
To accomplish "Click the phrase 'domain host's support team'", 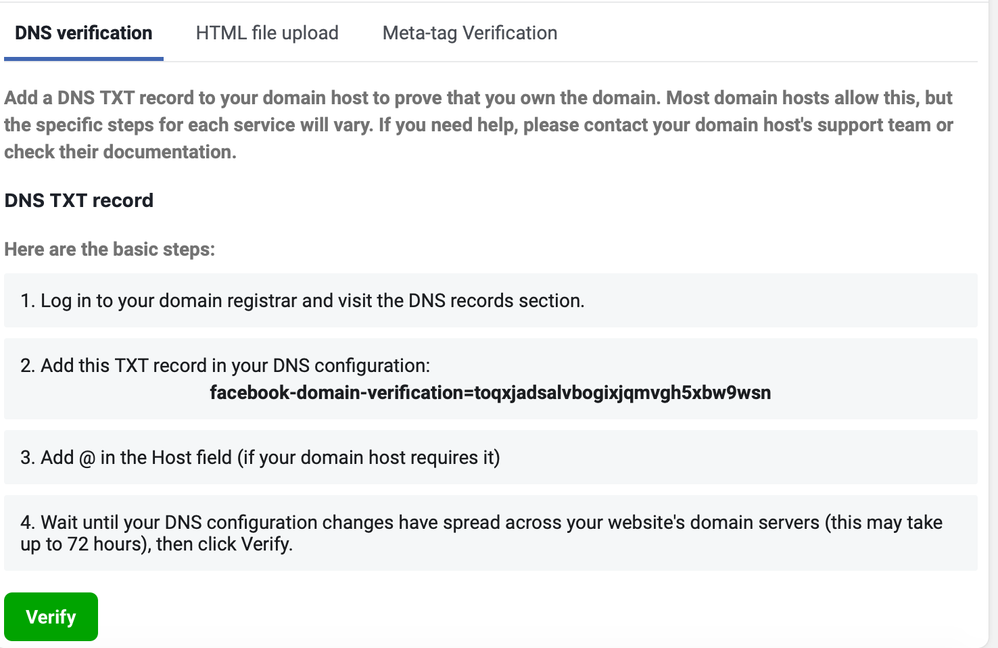I will [802, 125].
